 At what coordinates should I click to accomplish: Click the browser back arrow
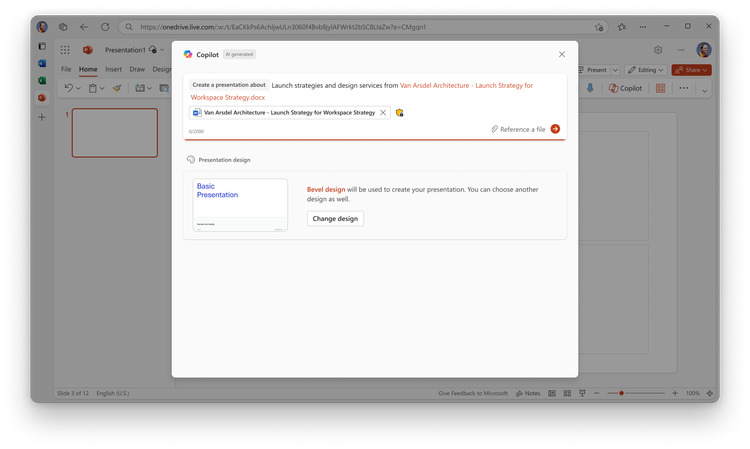coord(84,27)
